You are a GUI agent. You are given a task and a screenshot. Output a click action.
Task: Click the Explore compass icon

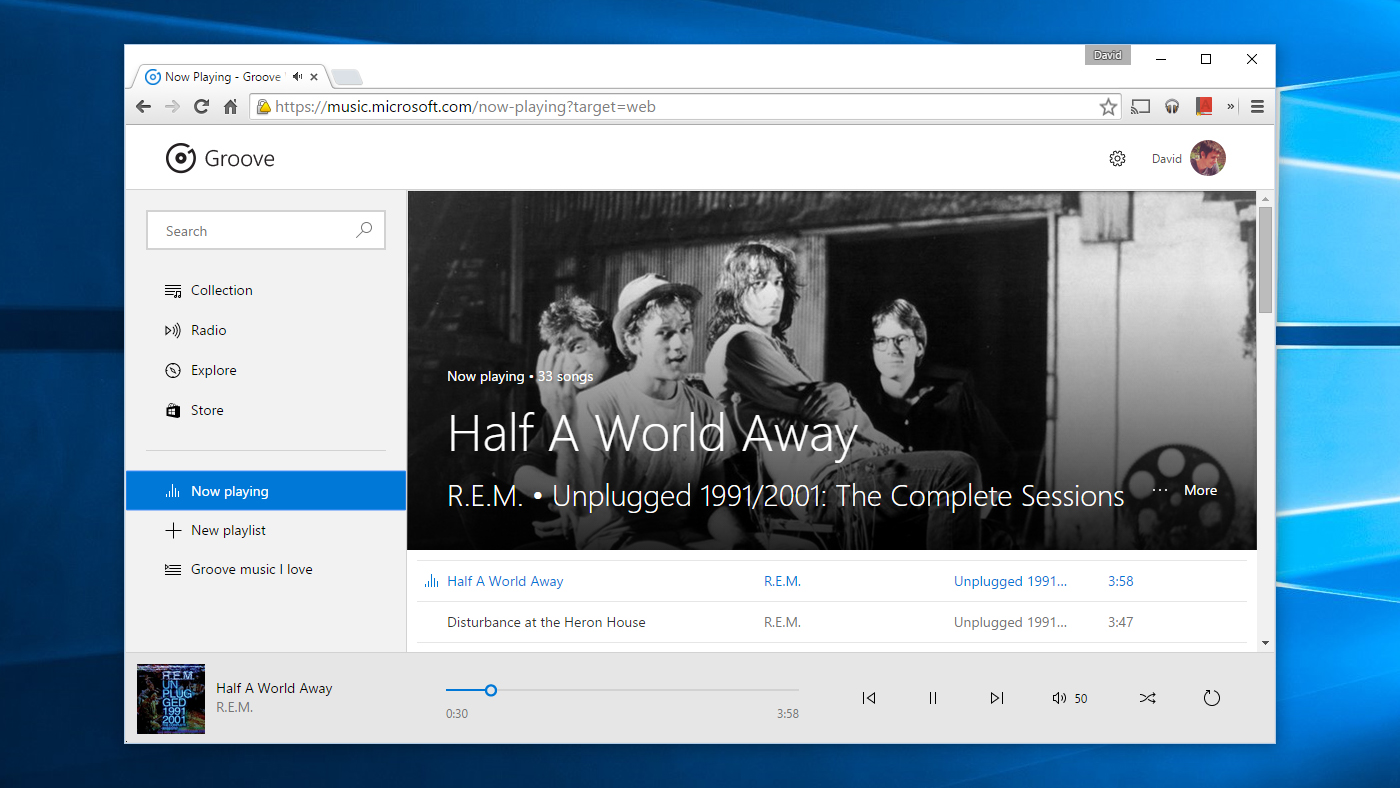pyautogui.click(x=173, y=370)
